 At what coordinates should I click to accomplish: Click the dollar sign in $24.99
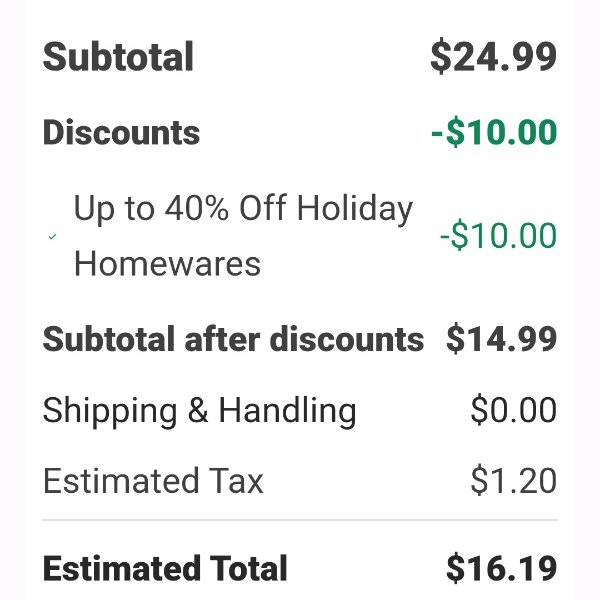tap(440, 56)
